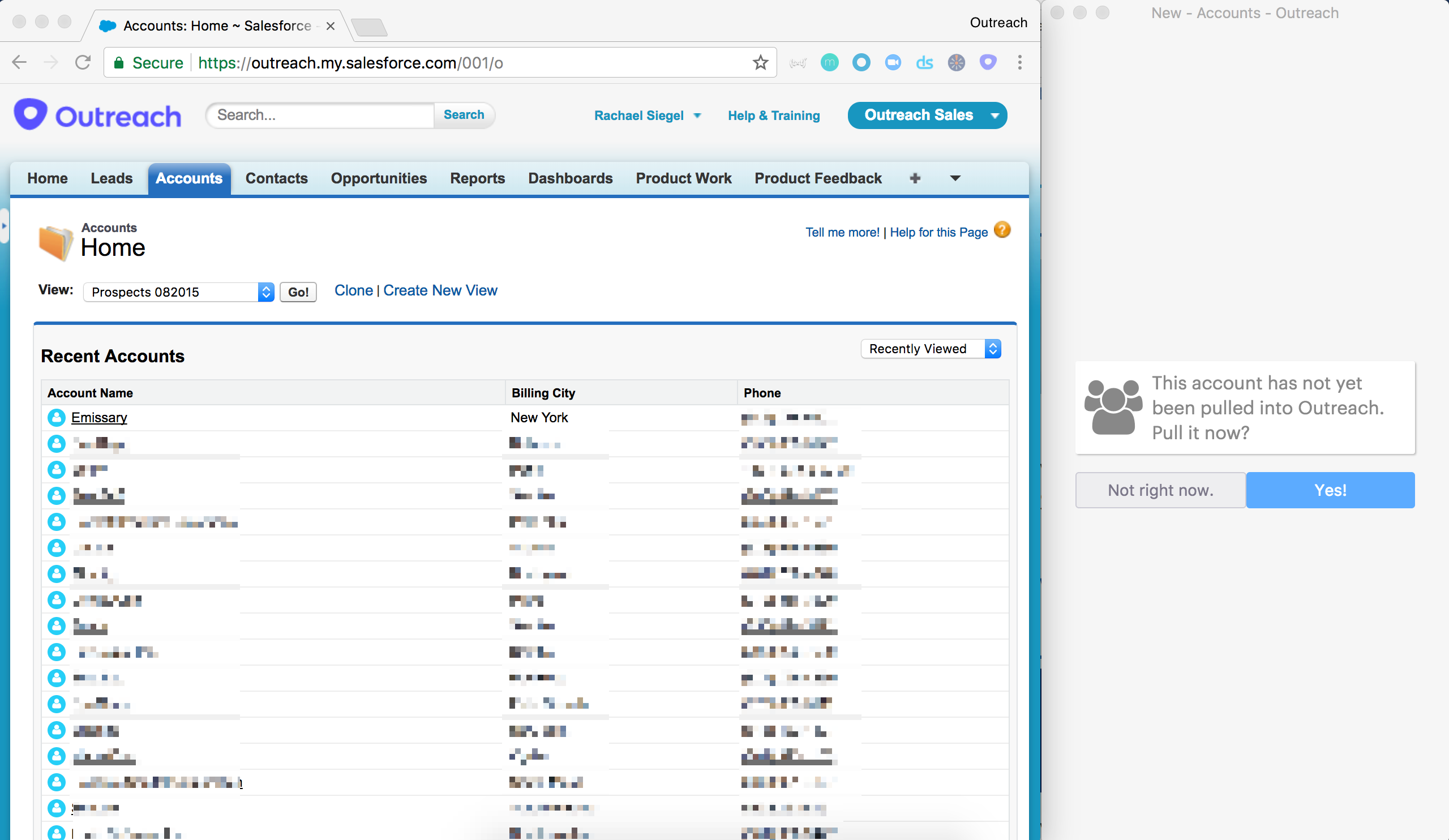Click the Zoom extension icon in Chrome toolbar
Viewport: 1449px width, 840px height.
[x=893, y=62]
